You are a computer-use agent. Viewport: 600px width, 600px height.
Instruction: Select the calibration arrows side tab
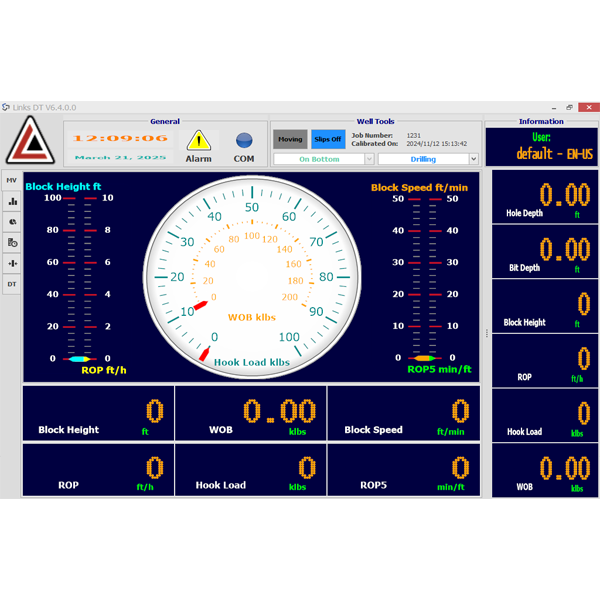coord(12,263)
